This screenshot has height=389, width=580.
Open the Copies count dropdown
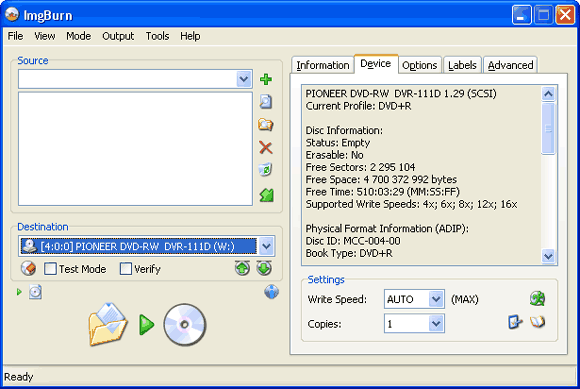tap(436, 324)
